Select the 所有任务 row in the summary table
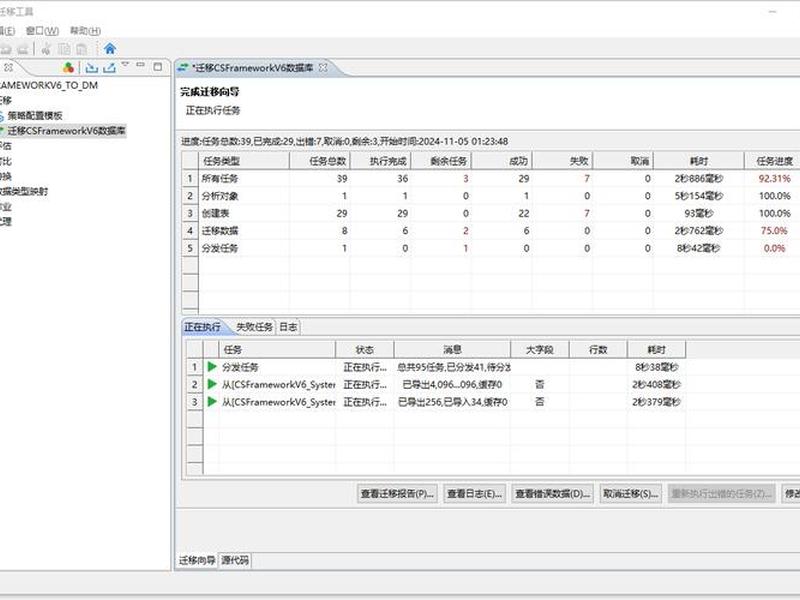Screen dimensions: 800x600 491,179
